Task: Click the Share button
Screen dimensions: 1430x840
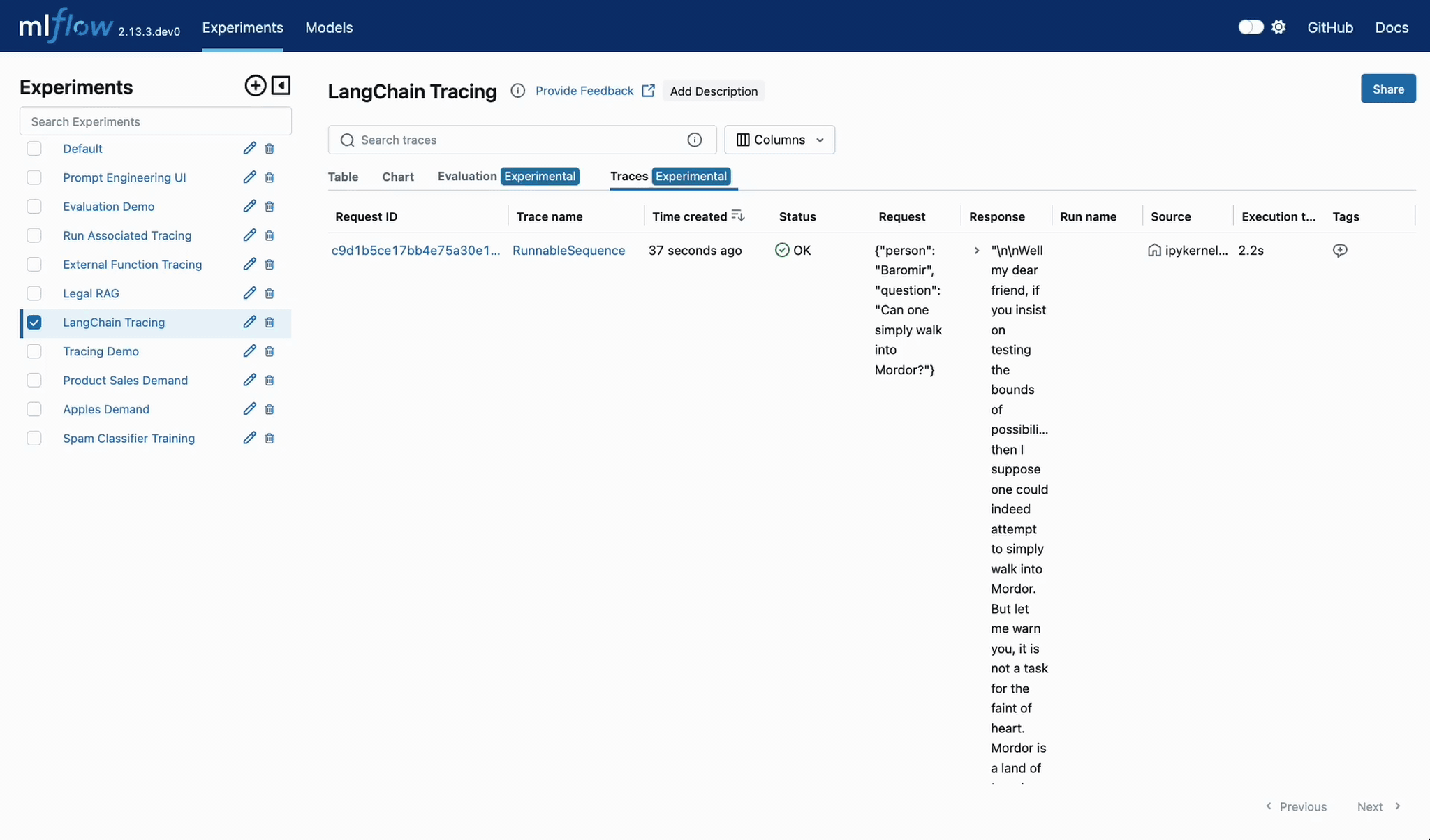Action: point(1388,89)
